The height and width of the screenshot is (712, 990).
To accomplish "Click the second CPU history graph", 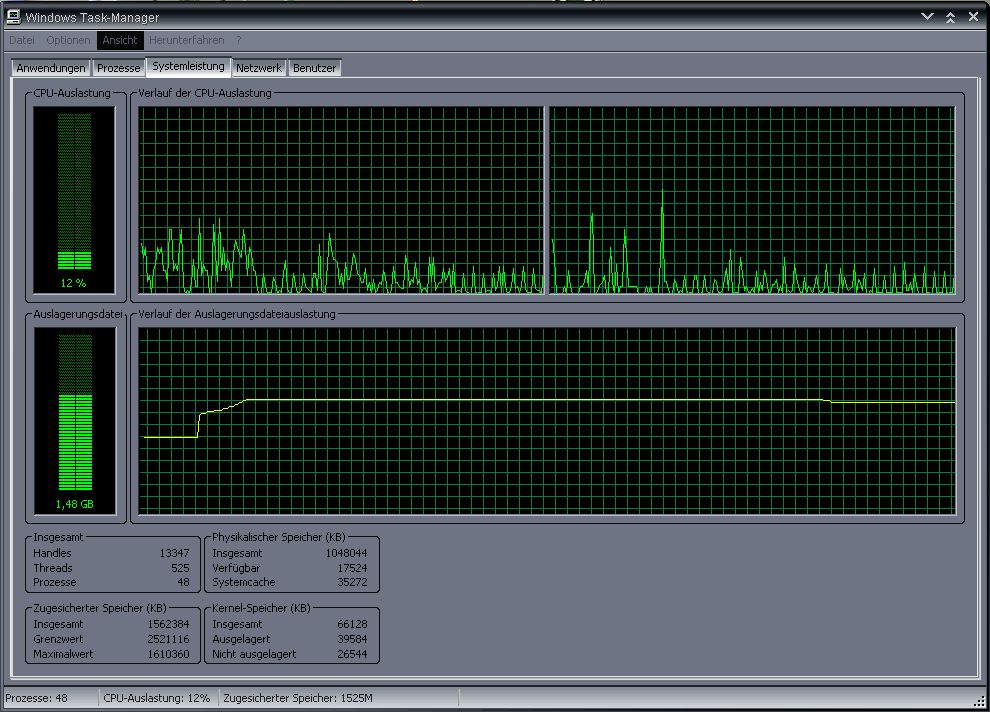I will click(x=753, y=199).
